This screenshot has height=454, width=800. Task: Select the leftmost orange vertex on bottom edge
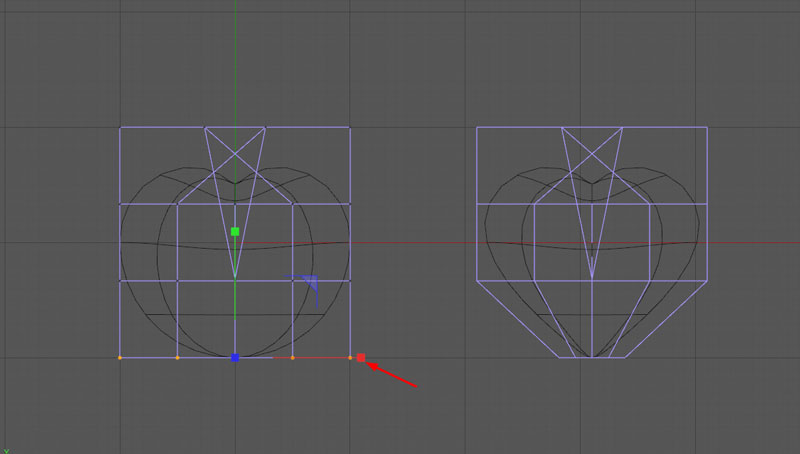120,357
